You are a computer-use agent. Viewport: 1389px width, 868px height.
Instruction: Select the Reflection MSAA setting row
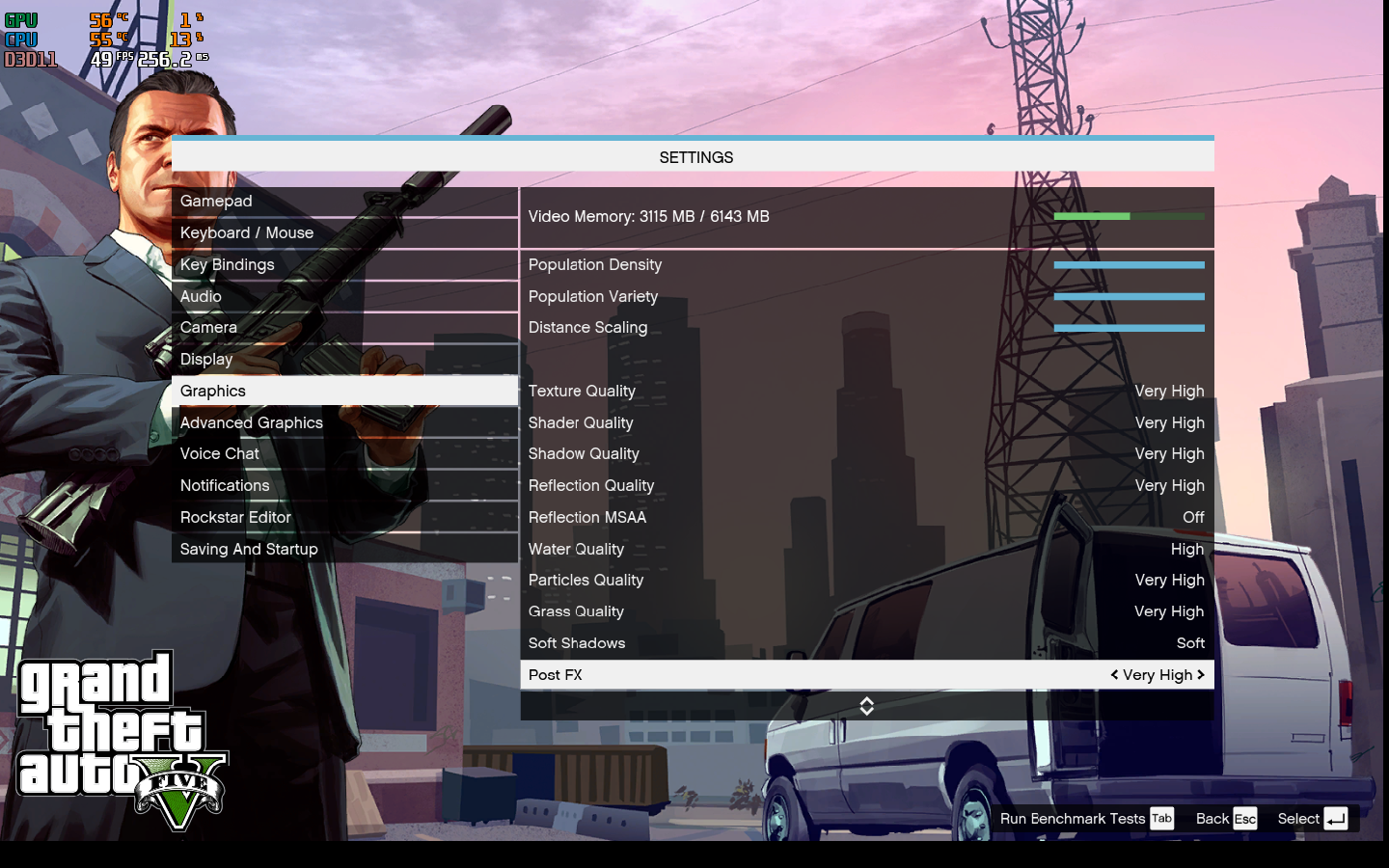click(x=867, y=517)
